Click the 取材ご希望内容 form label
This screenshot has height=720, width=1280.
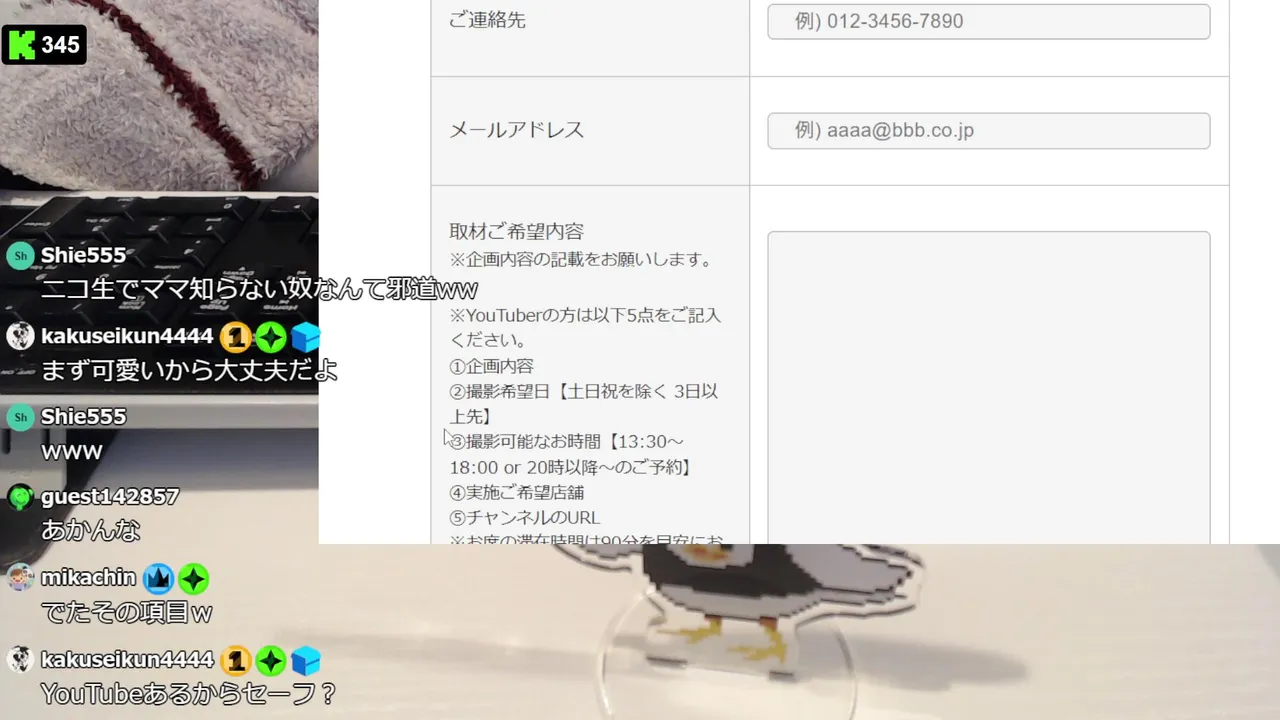516,231
